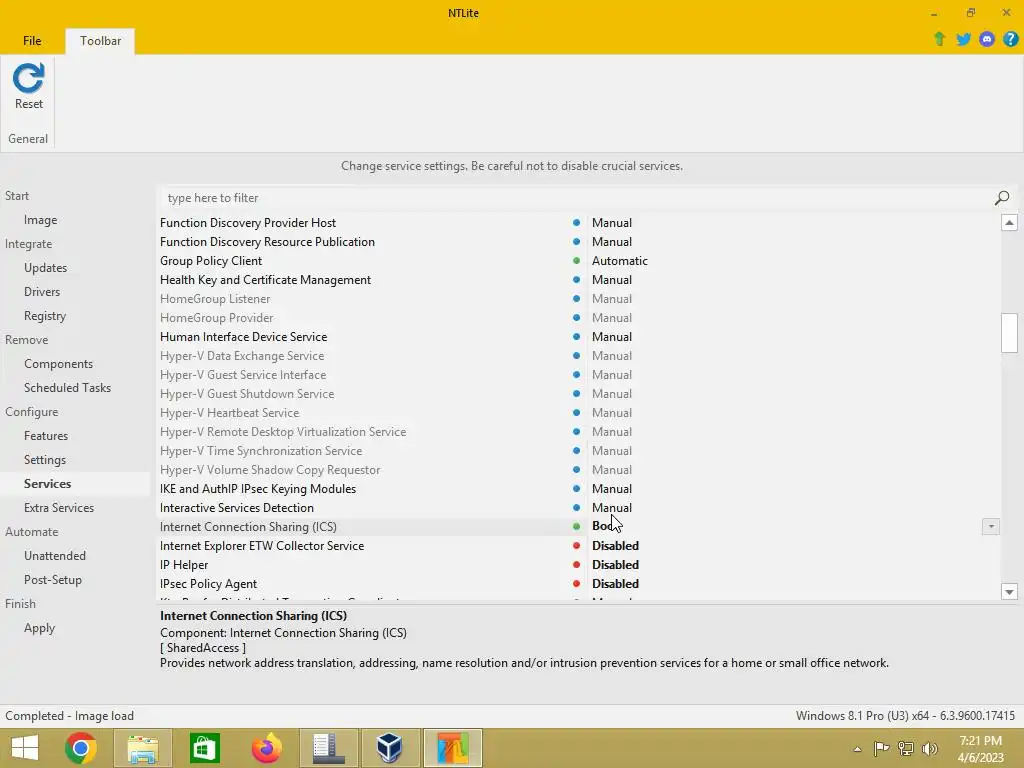Image resolution: width=1024 pixels, height=768 pixels.
Task: Open Scheduled Tasks page
Action: (x=67, y=388)
